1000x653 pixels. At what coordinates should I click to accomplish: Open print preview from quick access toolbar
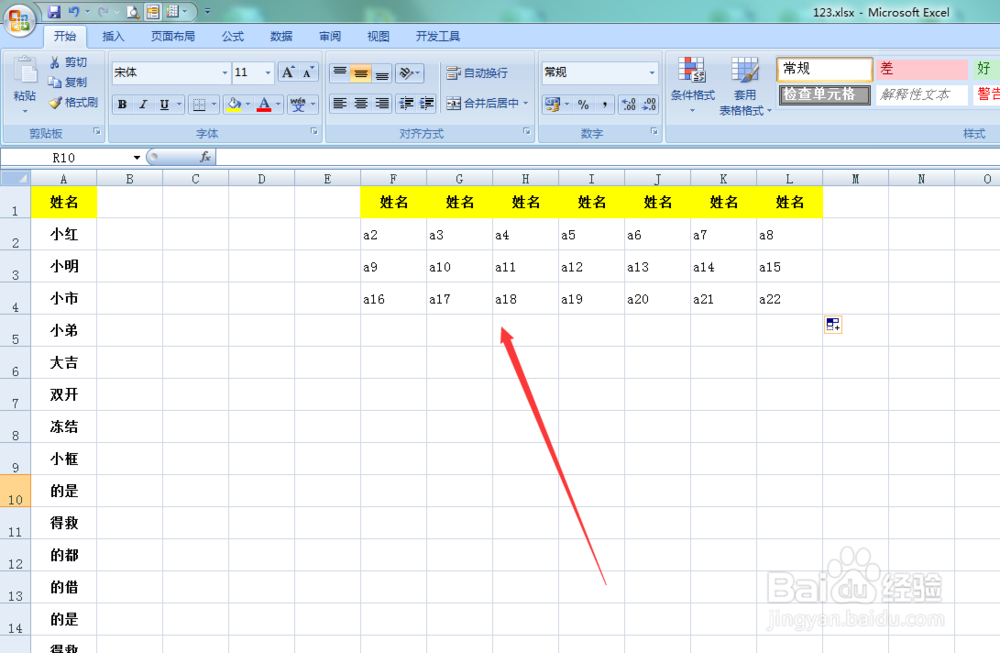point(133,11)
